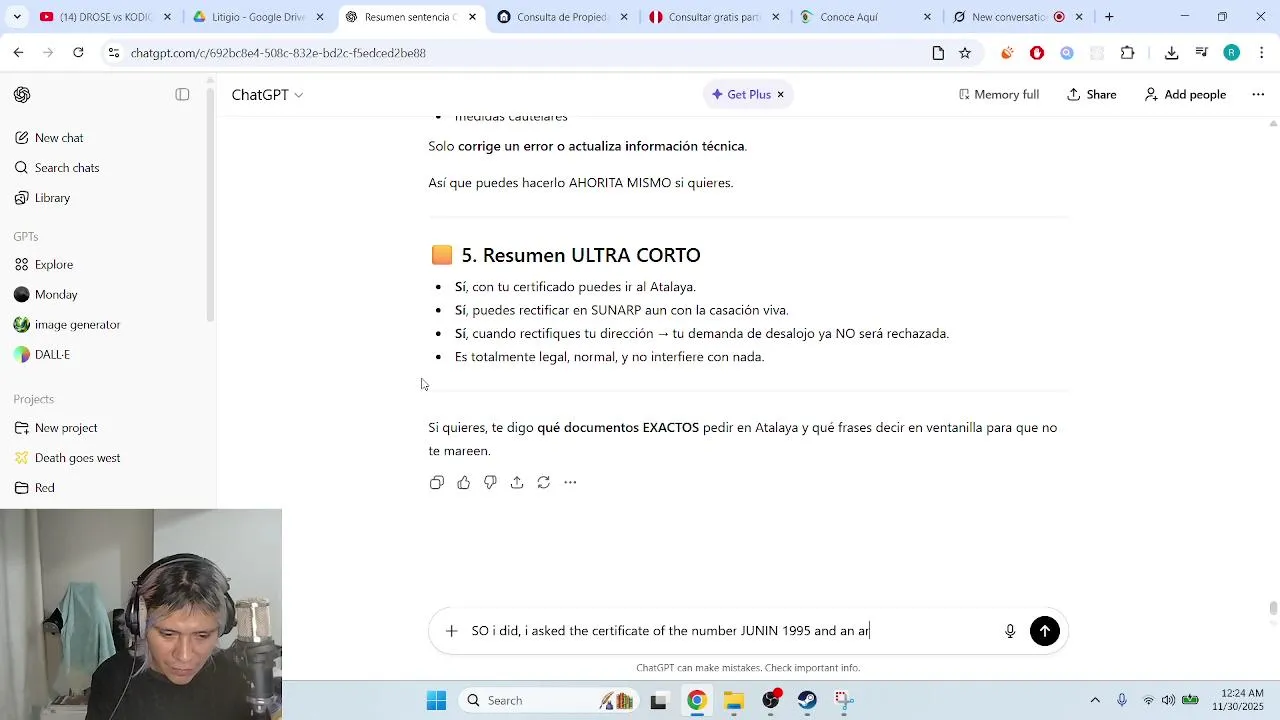Click the chat page vertical scrollbar
This screenshot has height=720, width=1280.
[x=1273, y=608]
